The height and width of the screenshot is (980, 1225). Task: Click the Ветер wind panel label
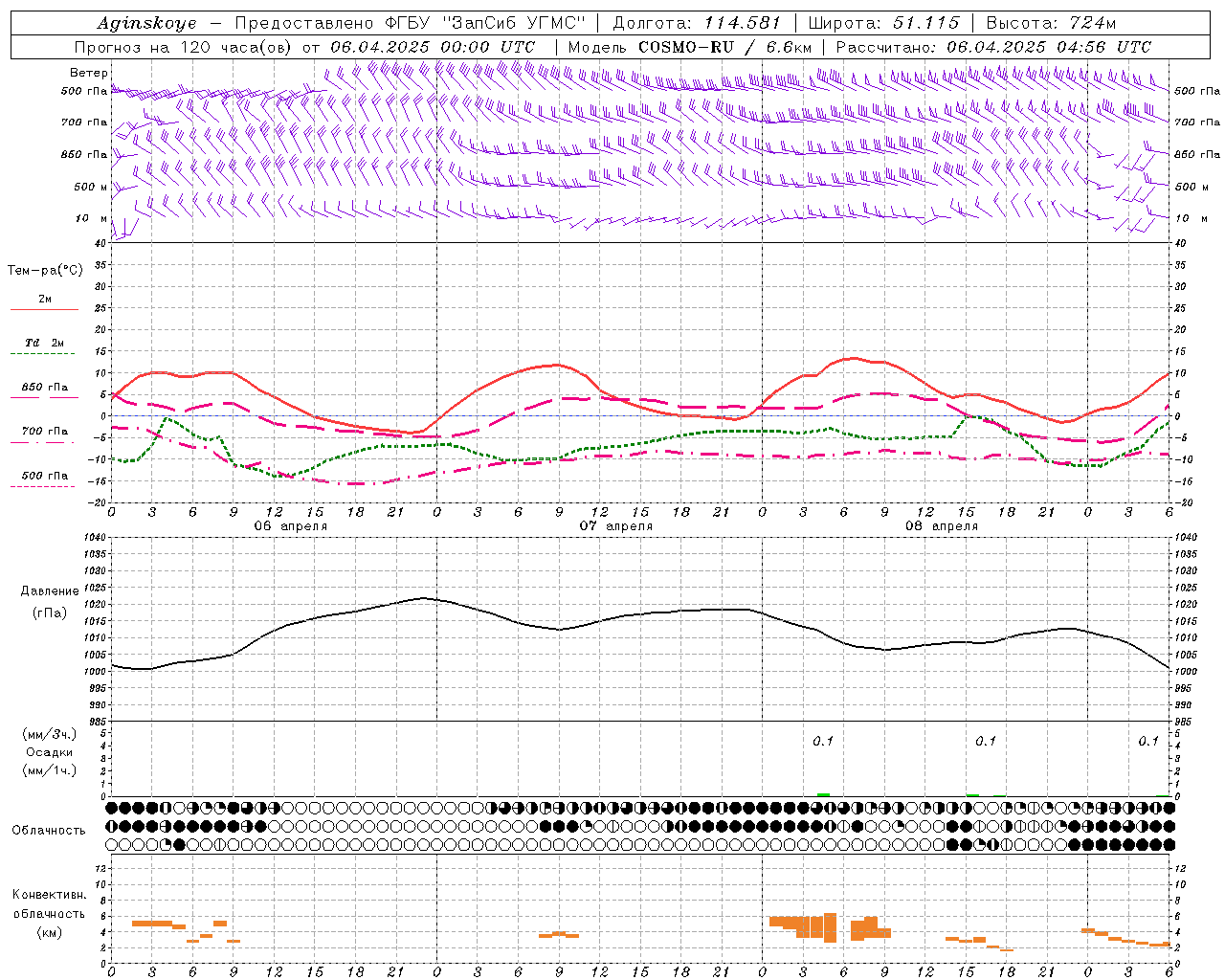point(88,73)
